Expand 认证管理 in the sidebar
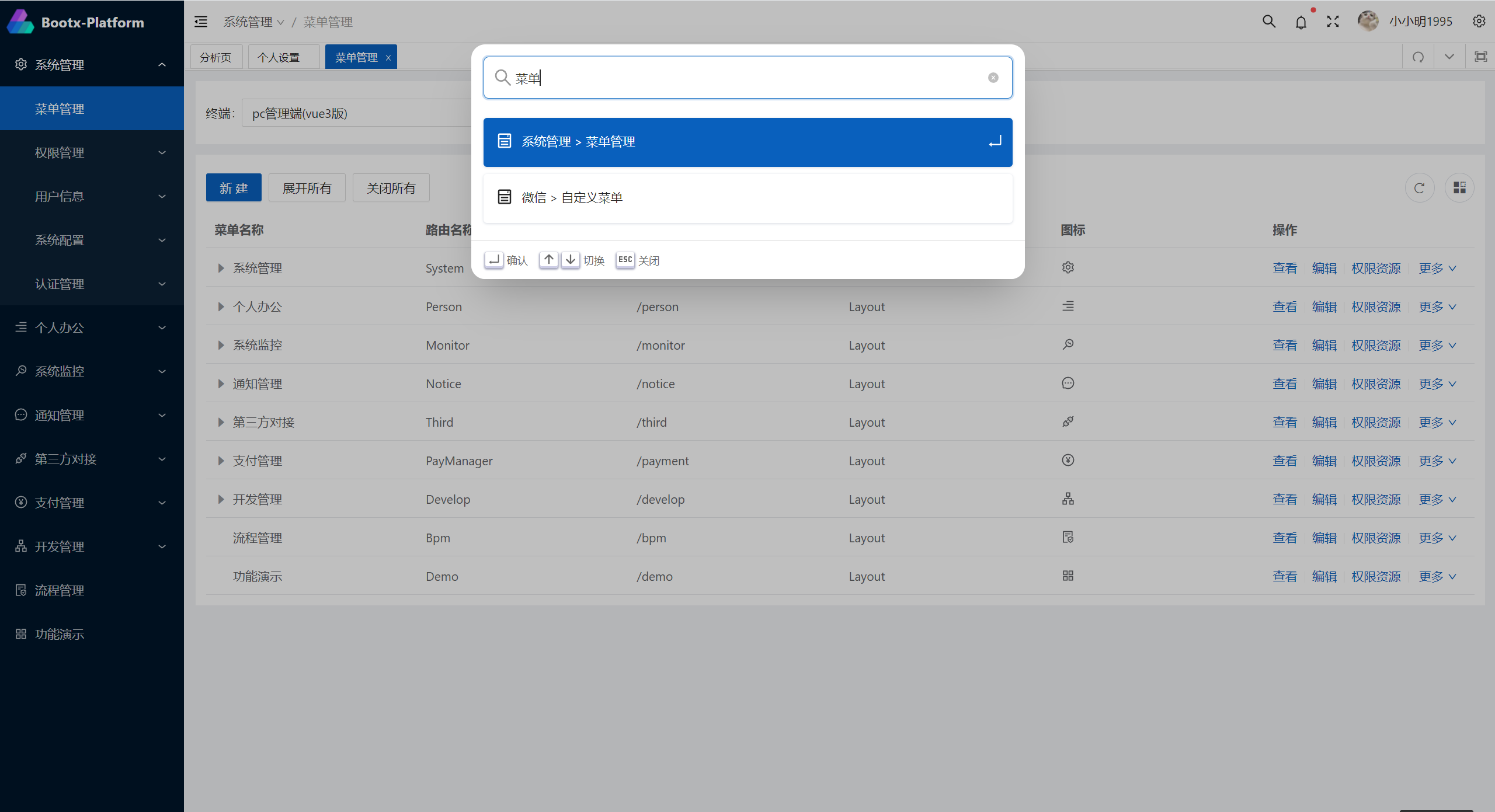The width and height of the screenshot is (1495, 812). point(92,284)
